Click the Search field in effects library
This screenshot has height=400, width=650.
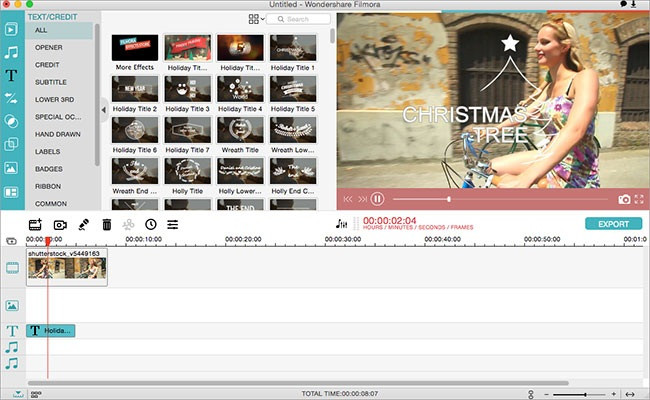point(300,19)
